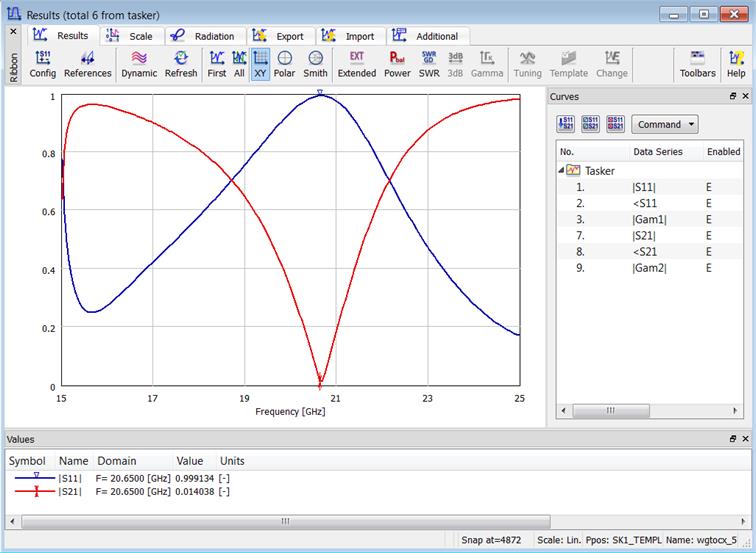756x553 pixels.
Task: Open Help
Action: pyautogui.click(x=736, y=65)
